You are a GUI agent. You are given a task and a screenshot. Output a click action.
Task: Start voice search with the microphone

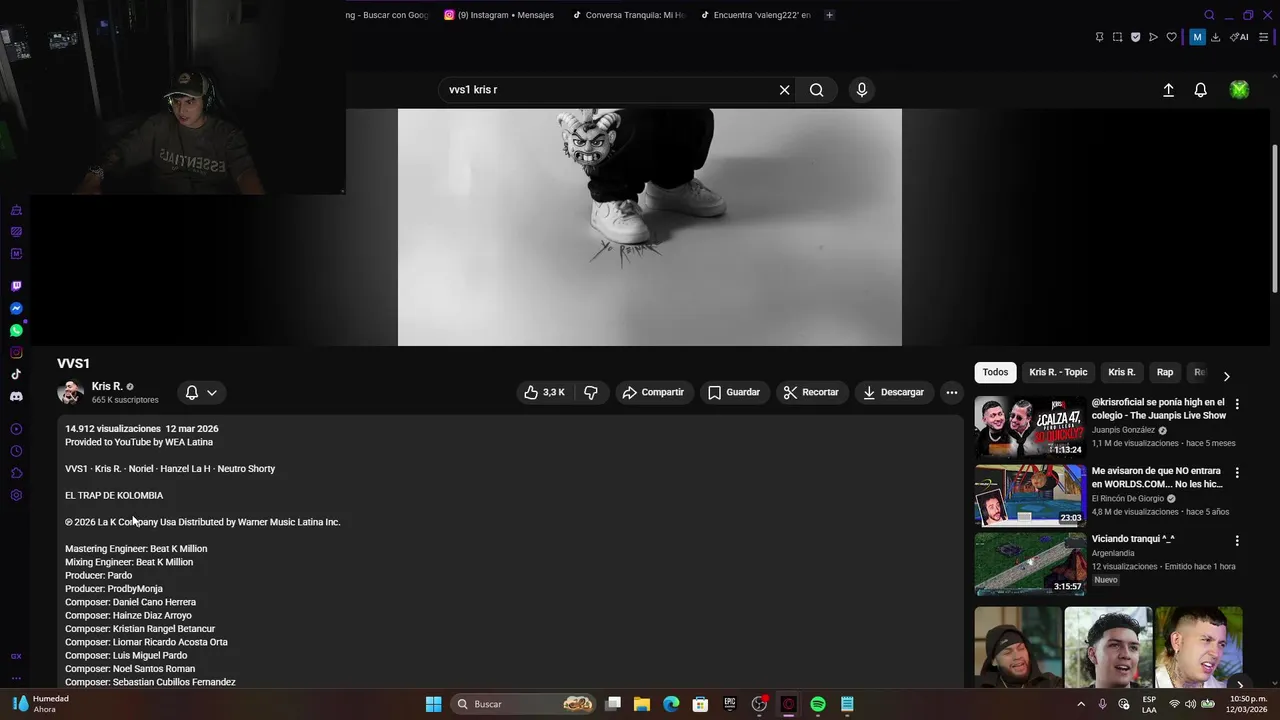(862, 90)
